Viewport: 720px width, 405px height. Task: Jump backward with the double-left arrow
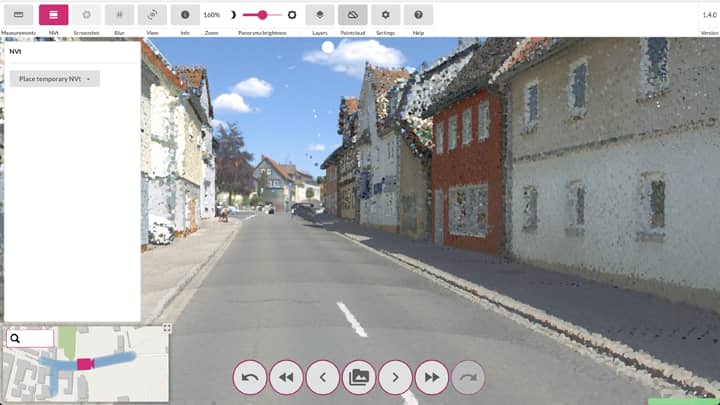click(286, 377)
